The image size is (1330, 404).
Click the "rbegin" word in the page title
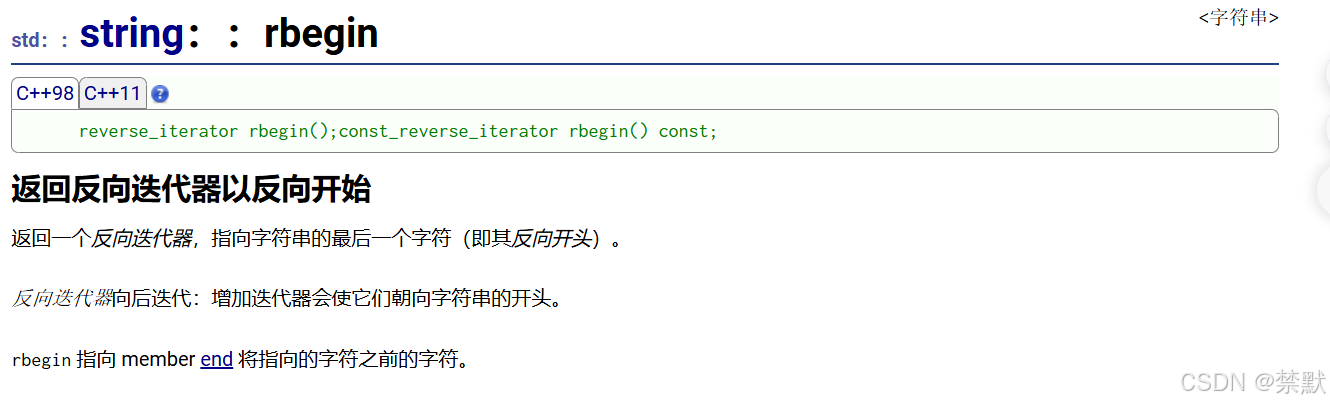[x=321, y=33]
